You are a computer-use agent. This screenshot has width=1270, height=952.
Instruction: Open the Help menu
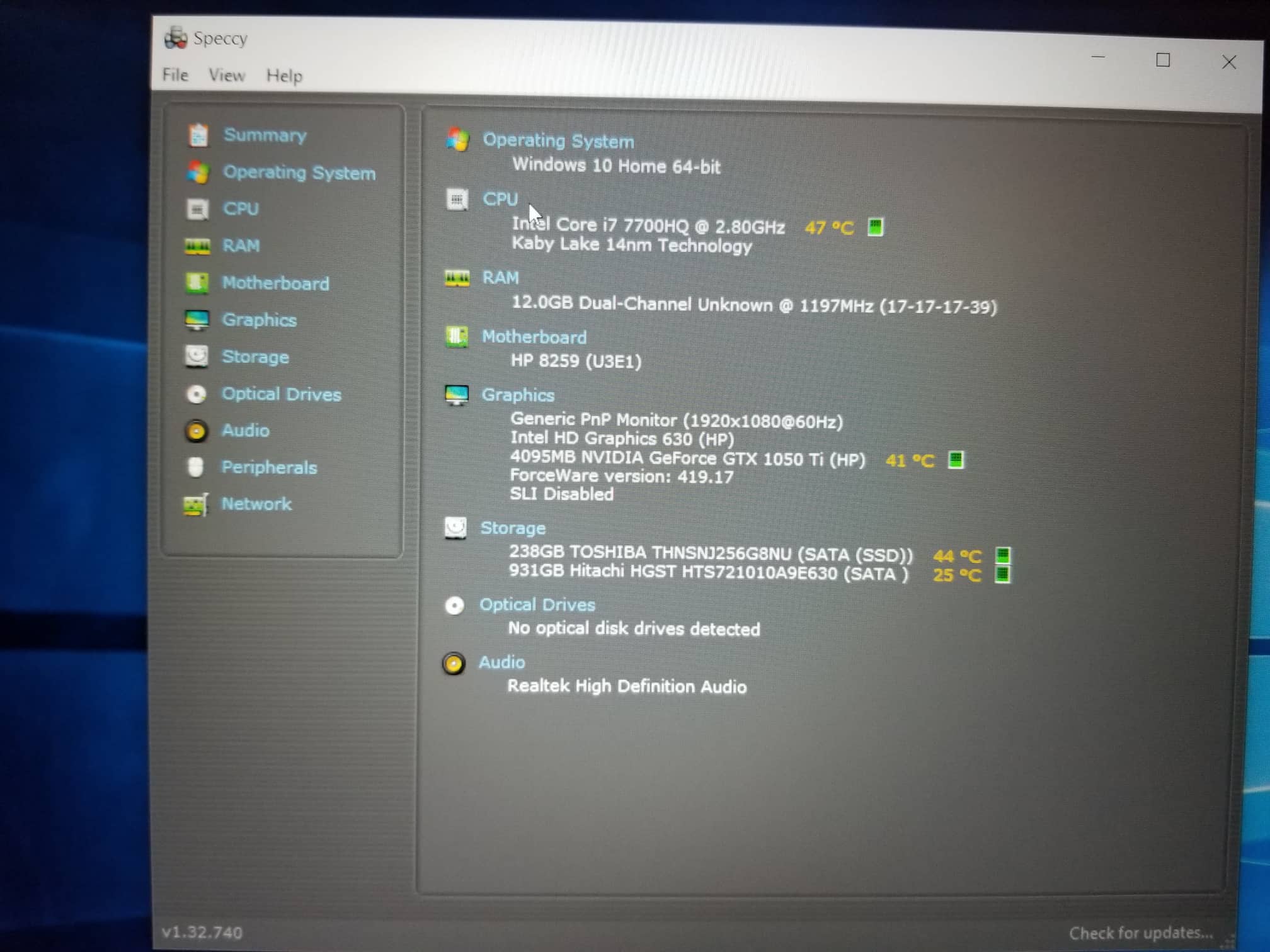[284, 76]
